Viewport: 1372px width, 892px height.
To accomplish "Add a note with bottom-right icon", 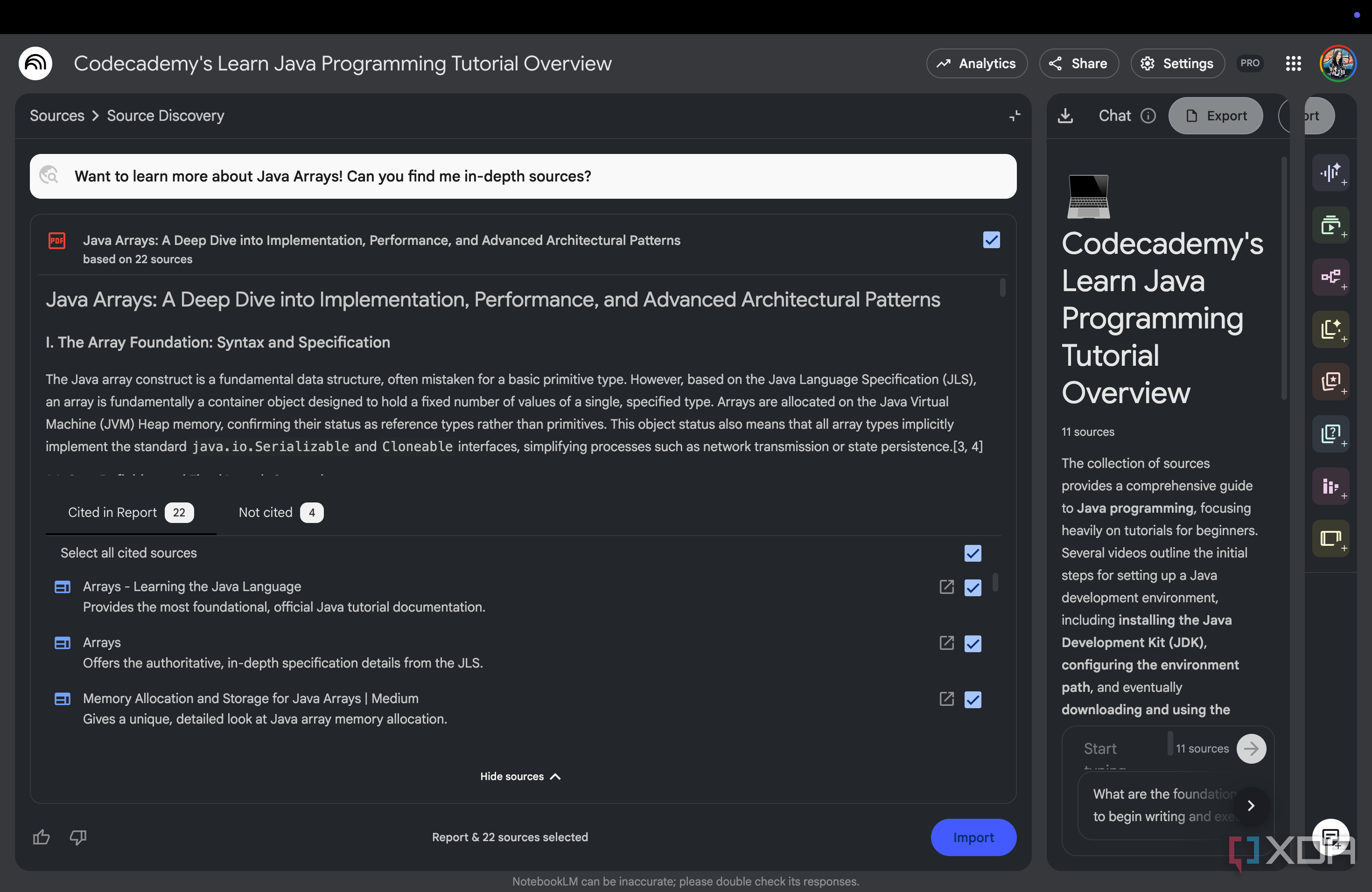I will [1330, 837].
